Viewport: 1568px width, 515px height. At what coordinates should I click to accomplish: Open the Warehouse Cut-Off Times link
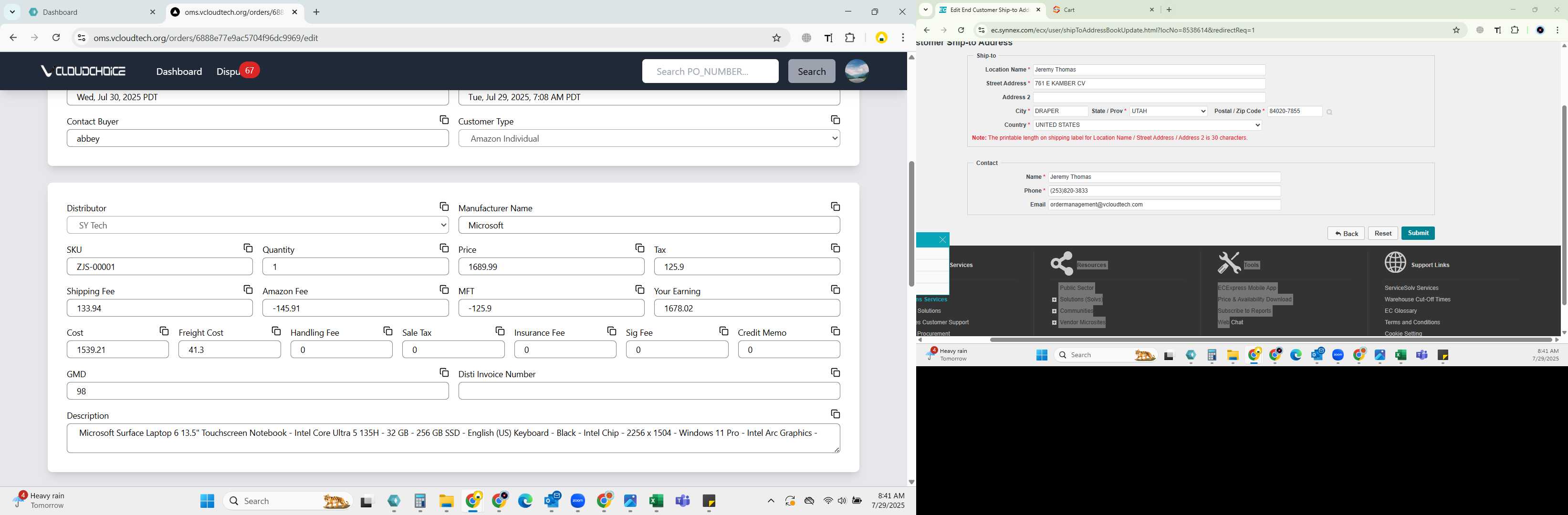pos(1417,299)
